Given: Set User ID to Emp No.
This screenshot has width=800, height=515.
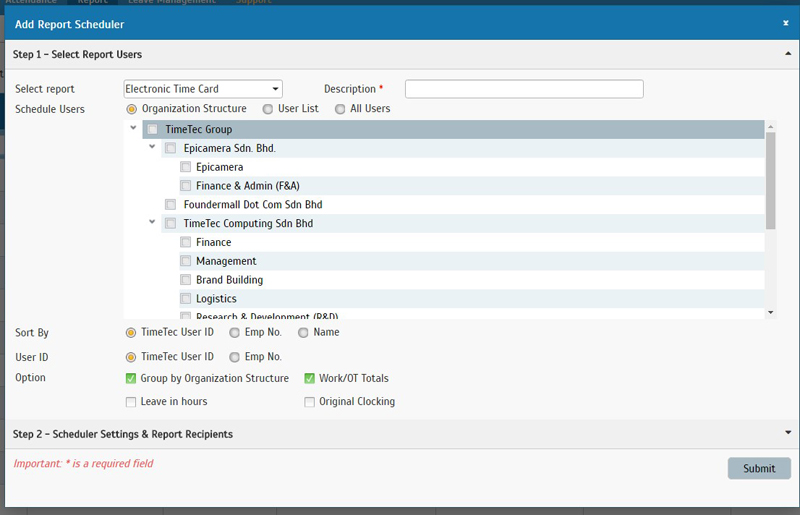Looking at the screenshot, I should point(234,357).
